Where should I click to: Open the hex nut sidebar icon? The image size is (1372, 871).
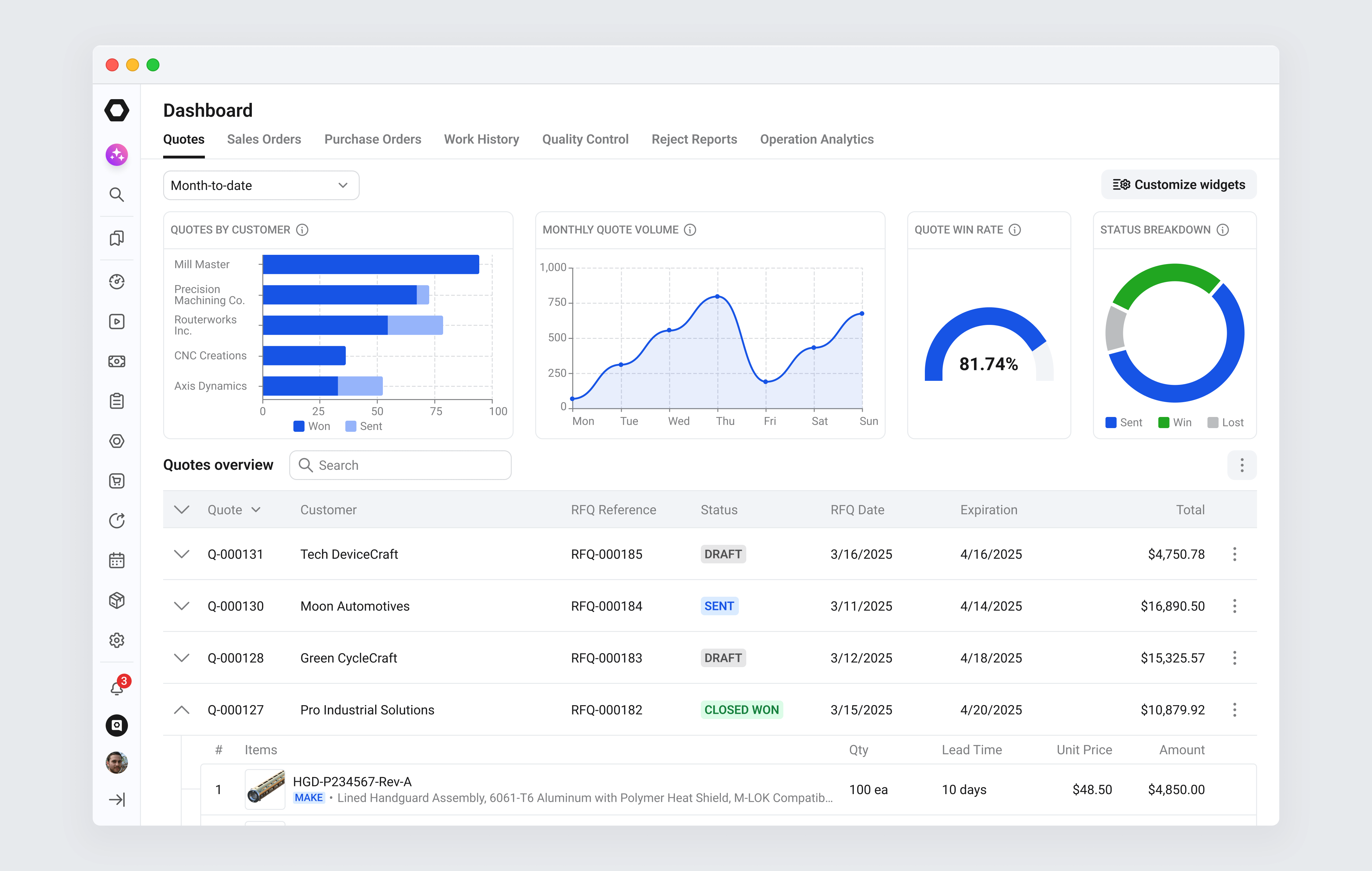[x=117, y=441]
